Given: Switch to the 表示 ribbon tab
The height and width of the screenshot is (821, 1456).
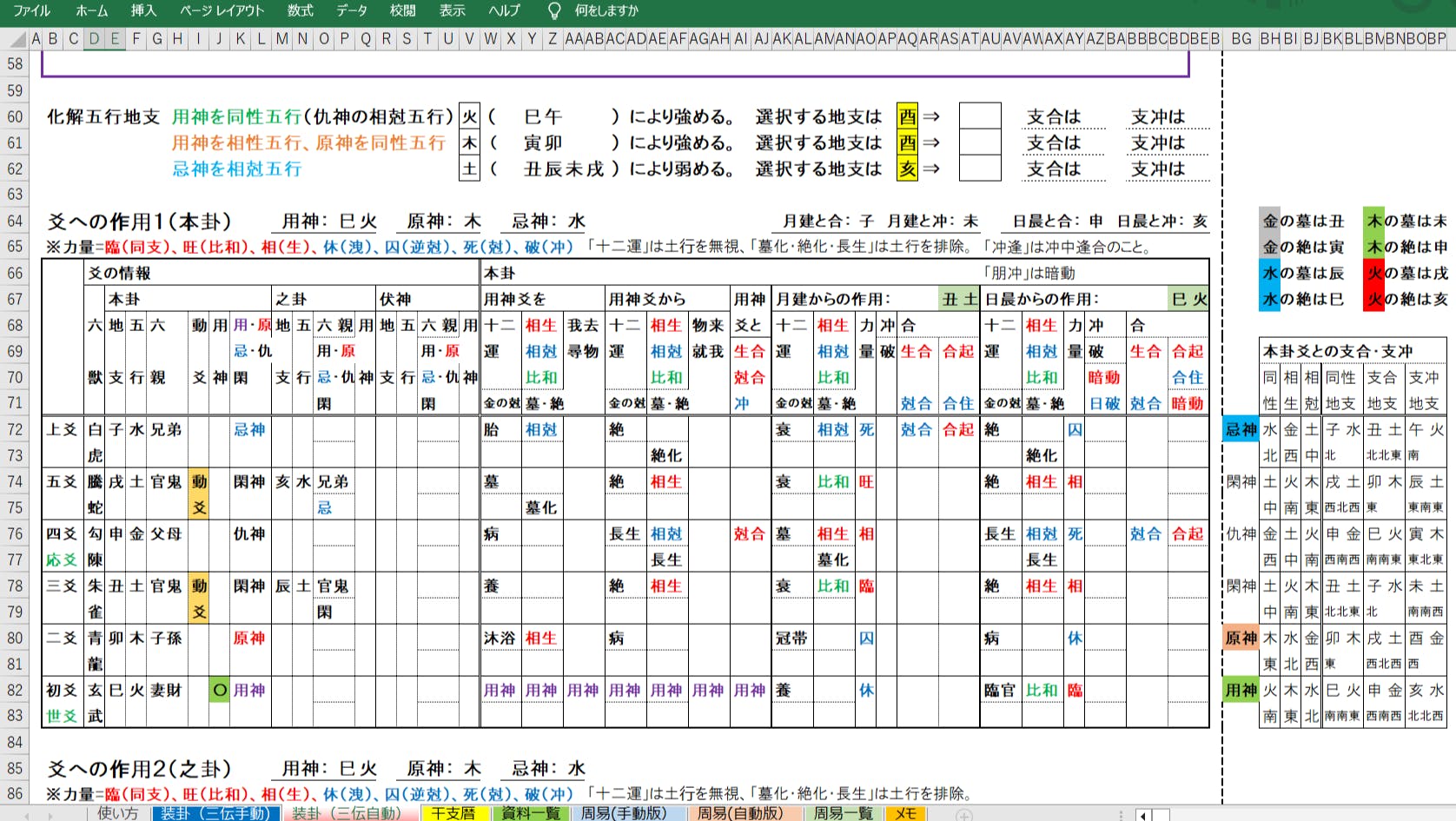Looking at the screenshot, I should tap(452, 10).
